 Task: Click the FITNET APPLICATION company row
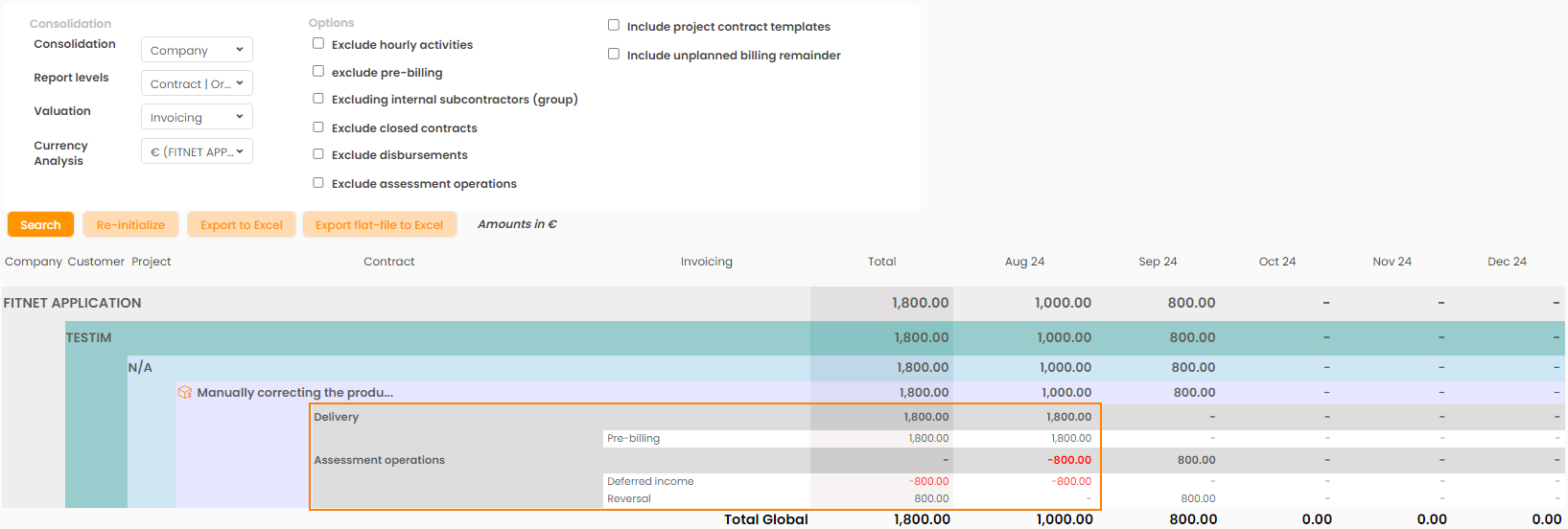(73, 303)
